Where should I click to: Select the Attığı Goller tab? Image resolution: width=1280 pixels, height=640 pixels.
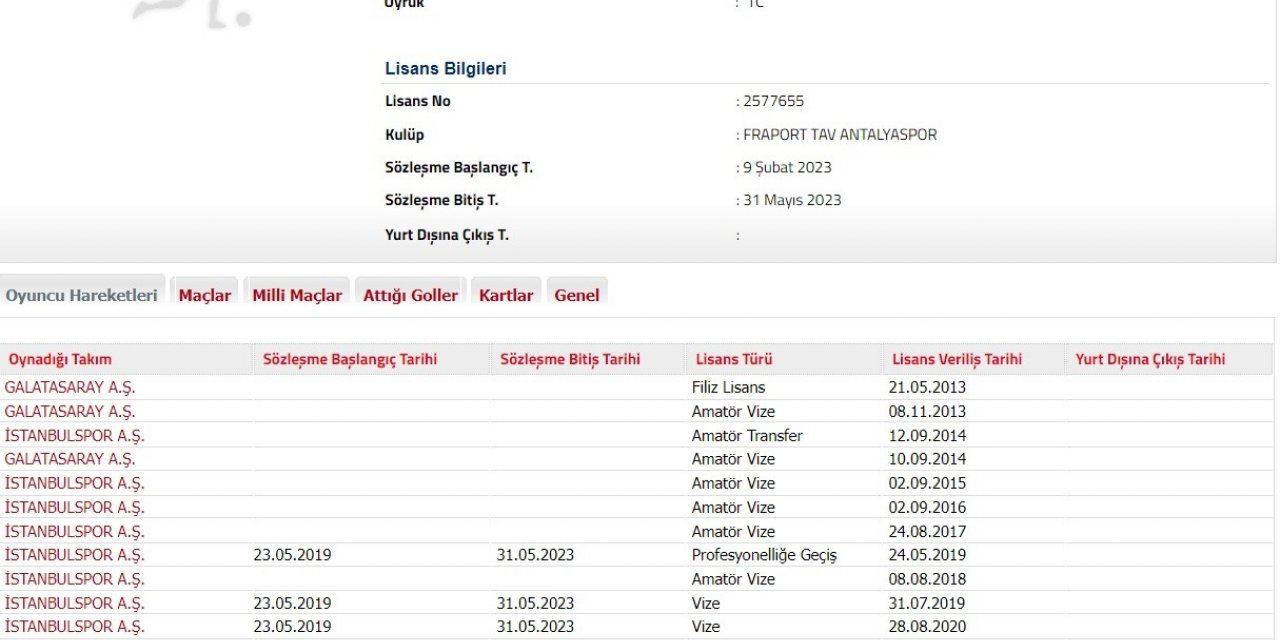[x=409, y=294]
